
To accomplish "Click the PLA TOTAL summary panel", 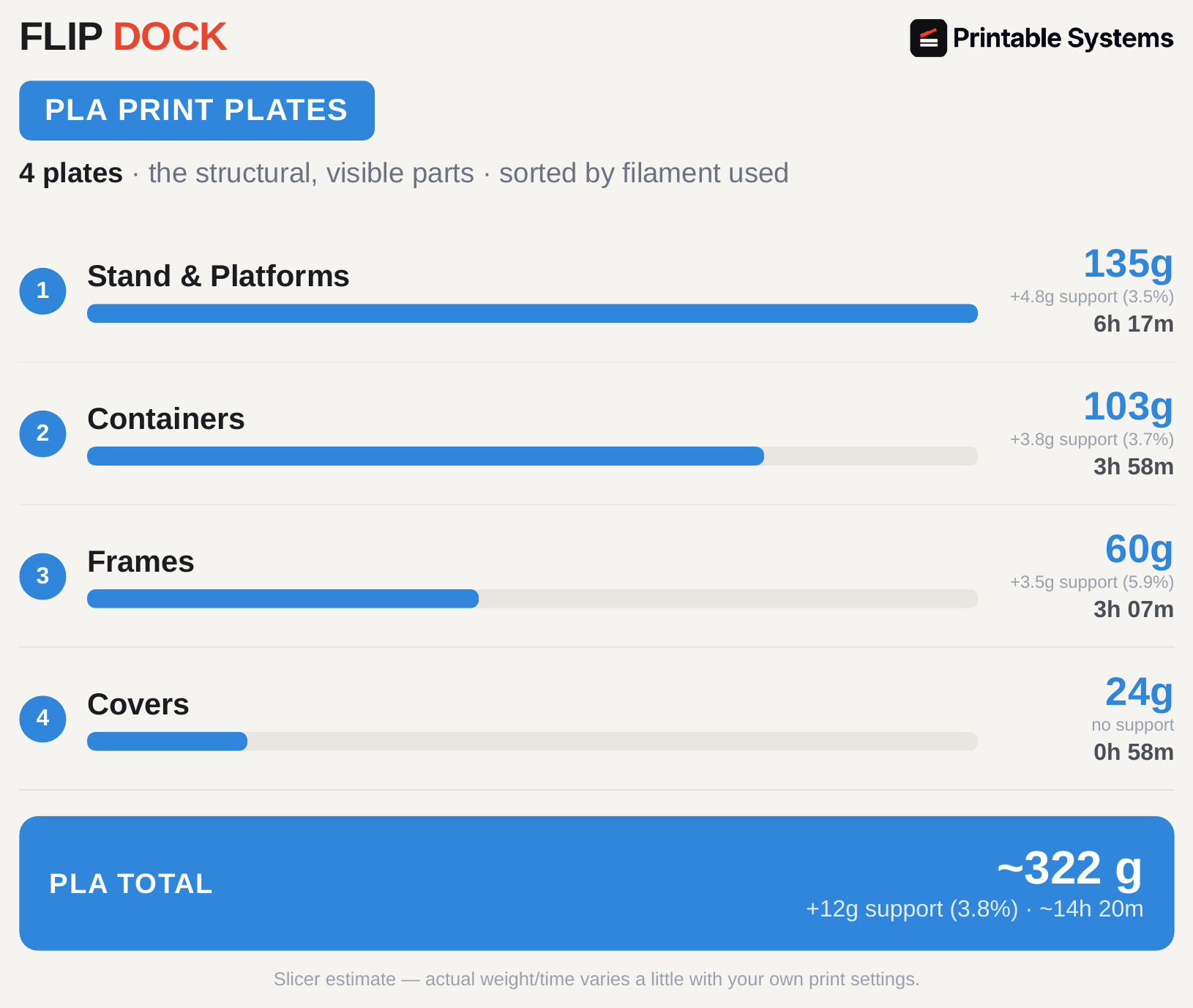I will tap(596, 884).
